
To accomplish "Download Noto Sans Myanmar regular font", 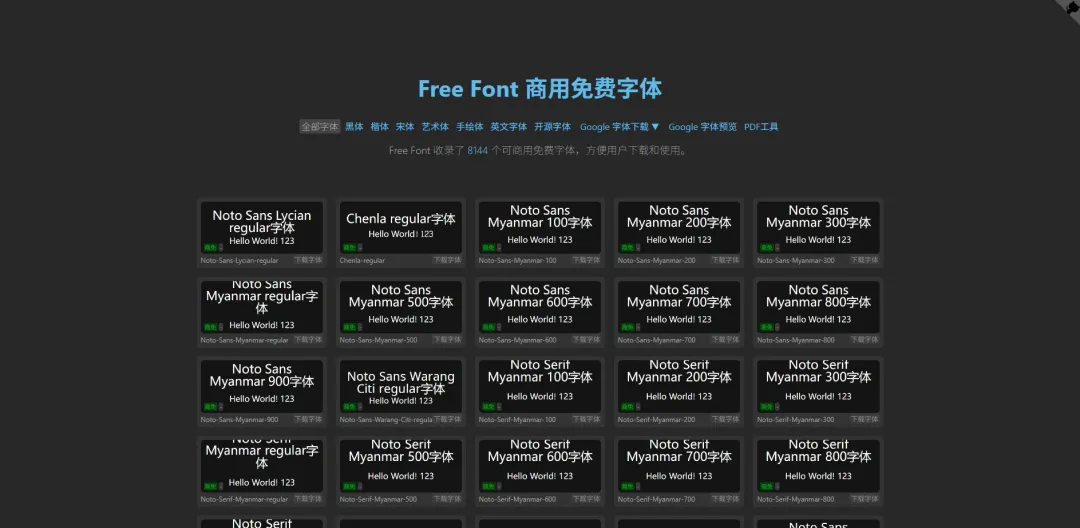I will [308, 339].
